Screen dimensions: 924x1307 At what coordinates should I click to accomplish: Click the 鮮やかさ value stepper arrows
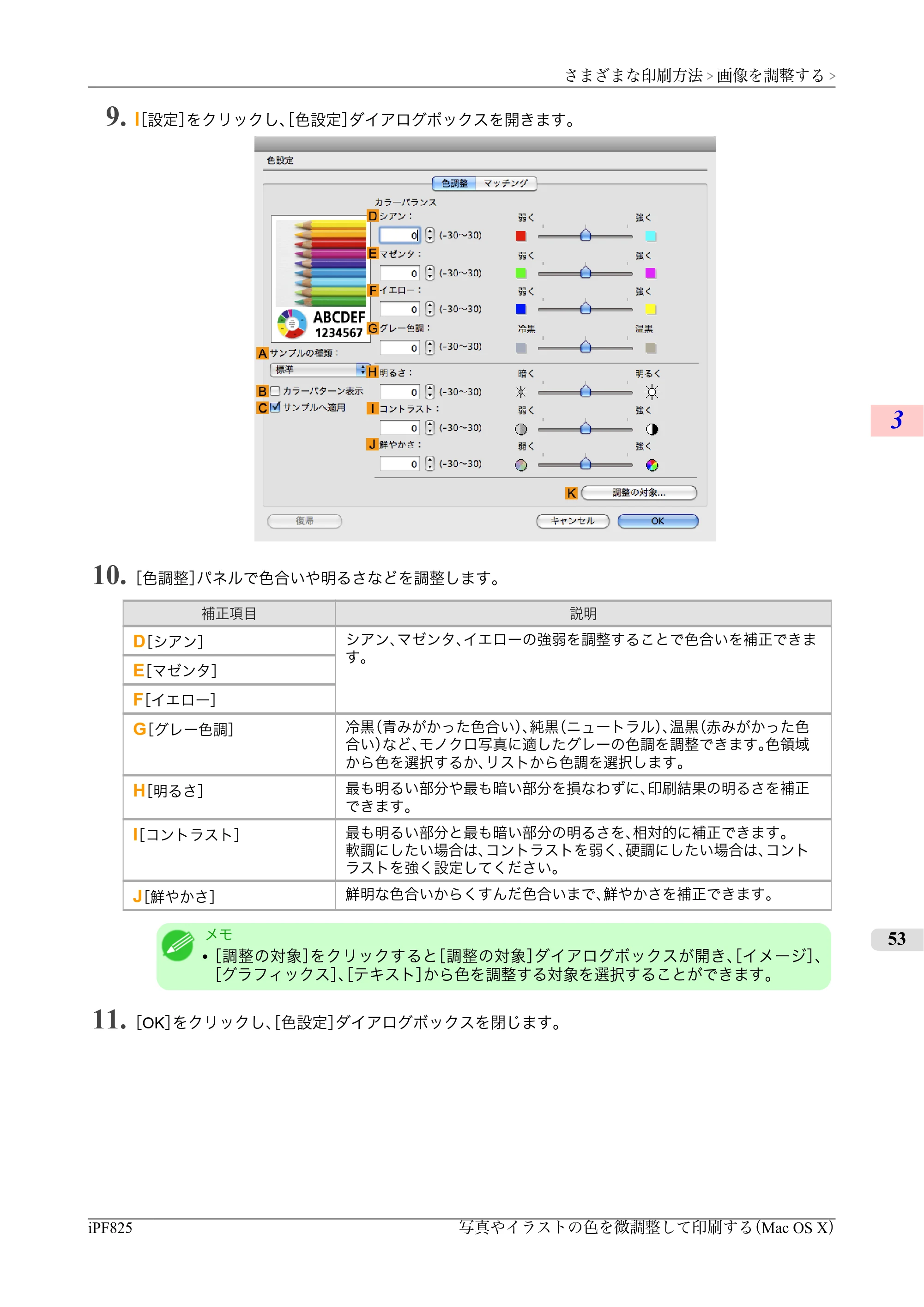(x=429, y=463)
